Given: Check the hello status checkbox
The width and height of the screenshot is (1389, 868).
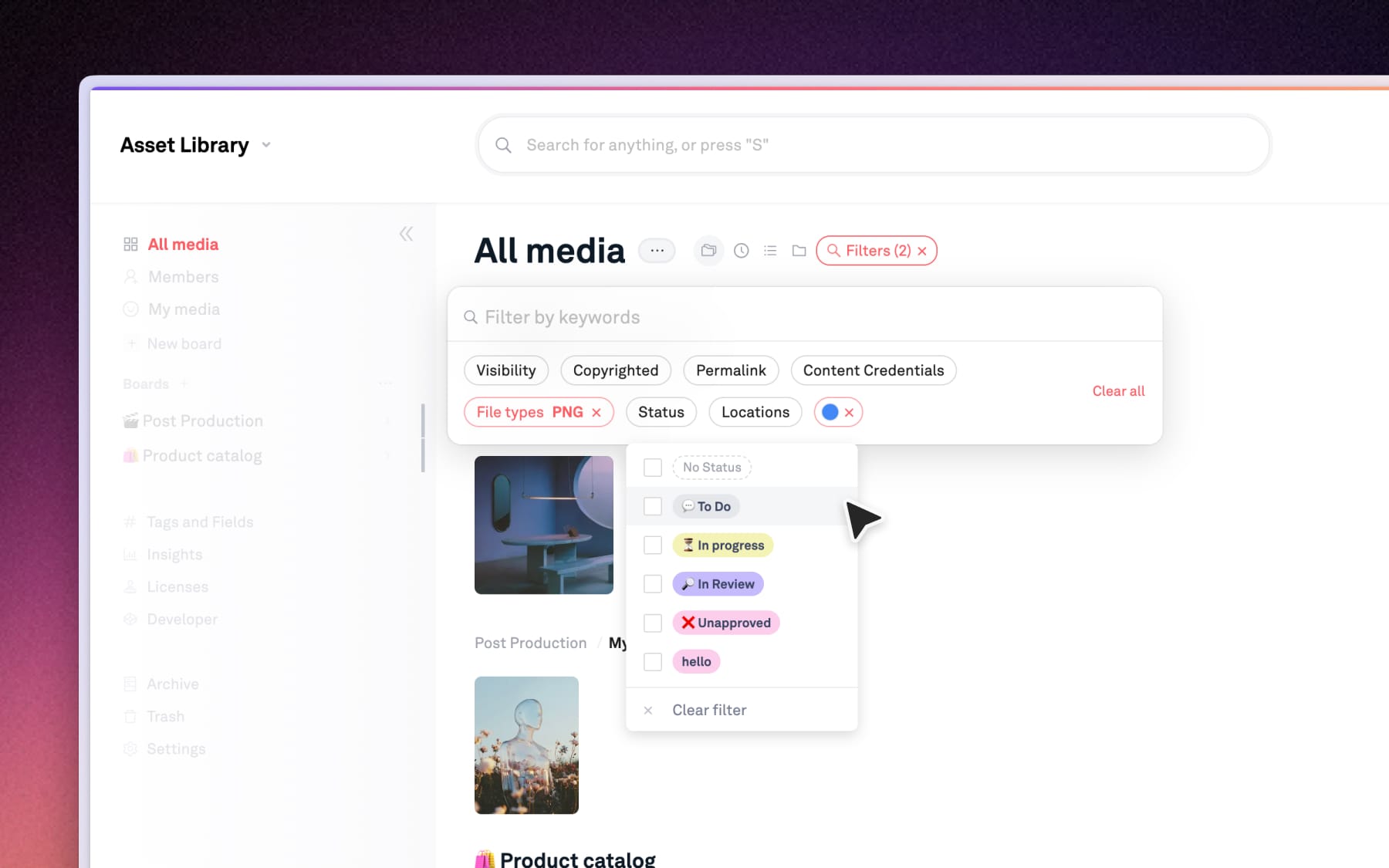Looking at the screenshot, I should (x=653, y=662).
